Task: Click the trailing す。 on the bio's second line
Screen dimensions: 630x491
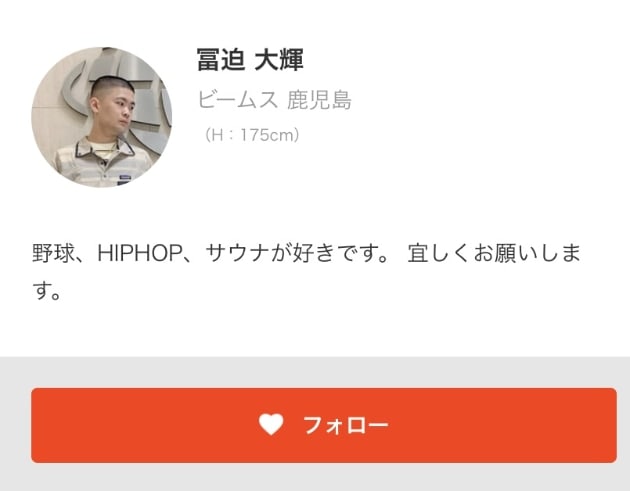Action: click(47, 291)
